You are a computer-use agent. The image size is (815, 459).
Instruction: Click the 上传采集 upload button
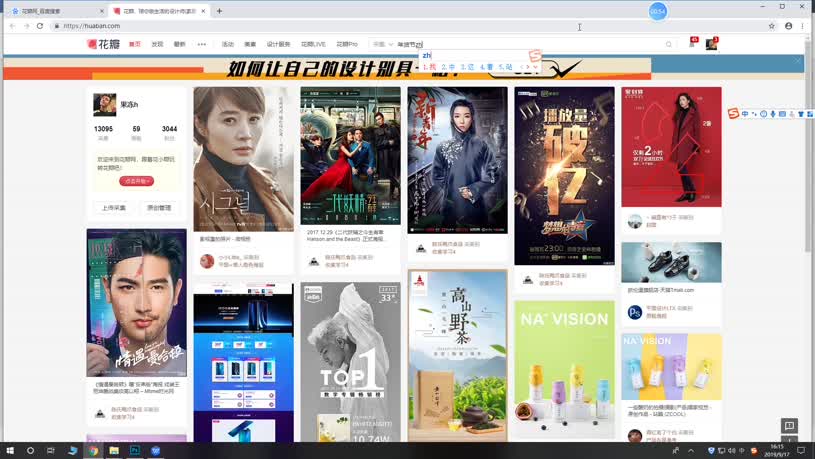point(114,207)
